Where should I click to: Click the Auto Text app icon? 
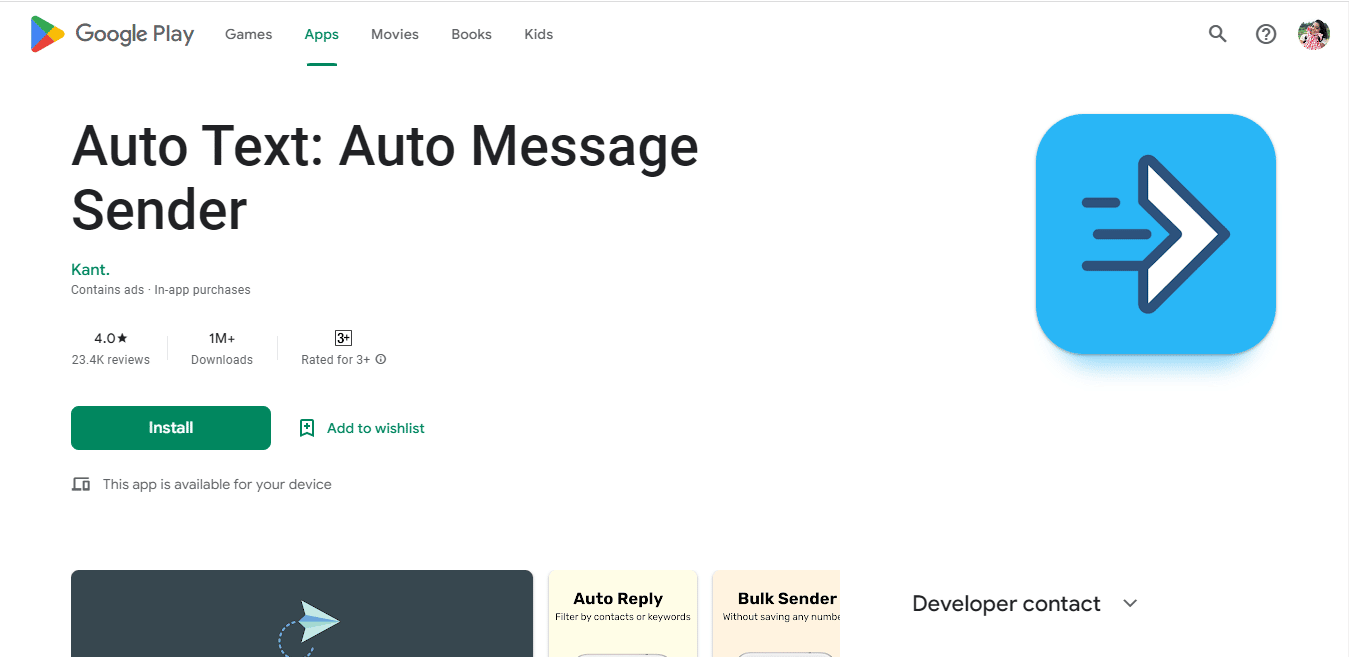(x=1156, y=234)
